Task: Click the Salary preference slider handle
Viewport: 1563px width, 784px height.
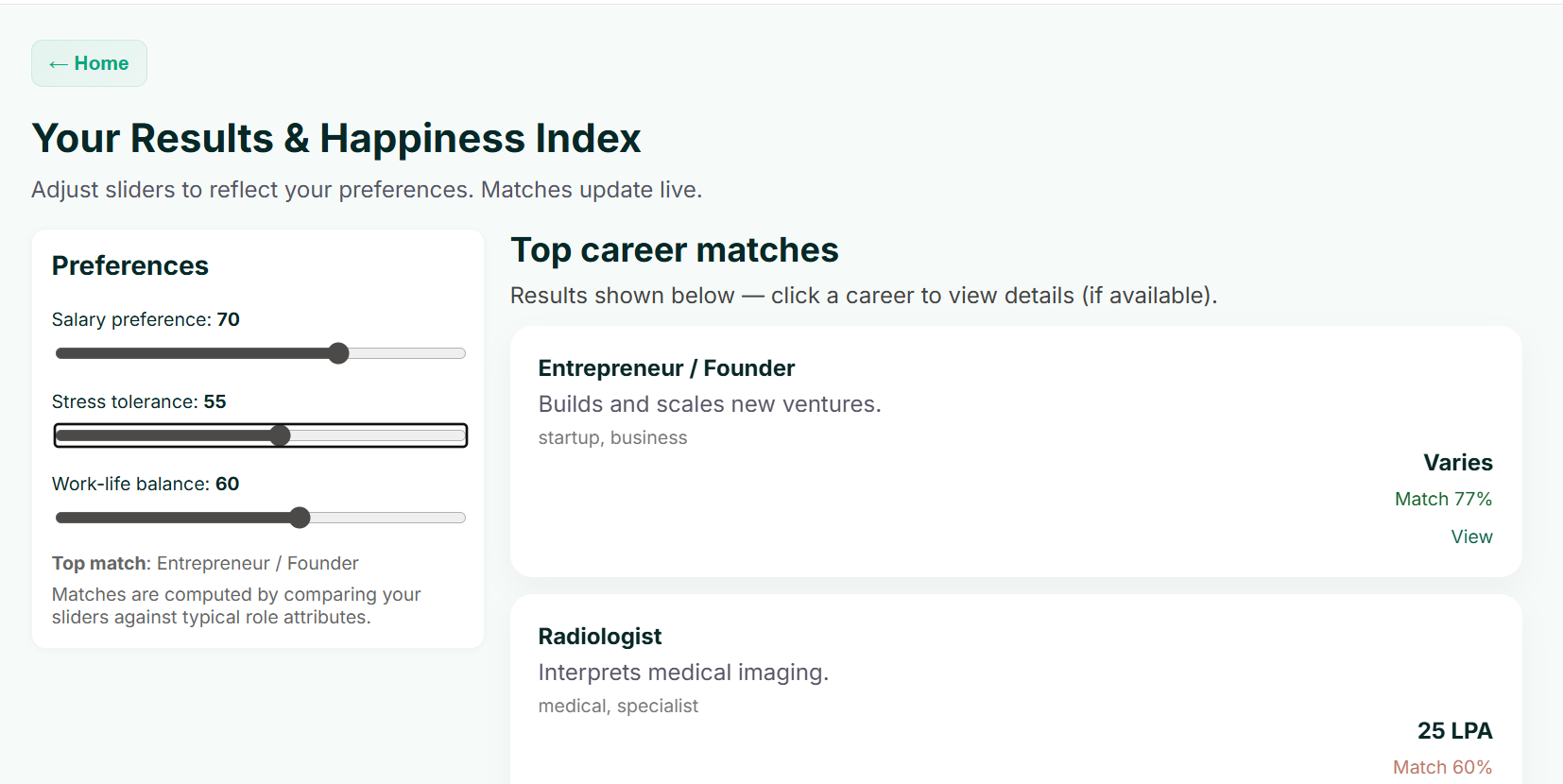Action: pos(338,352)
